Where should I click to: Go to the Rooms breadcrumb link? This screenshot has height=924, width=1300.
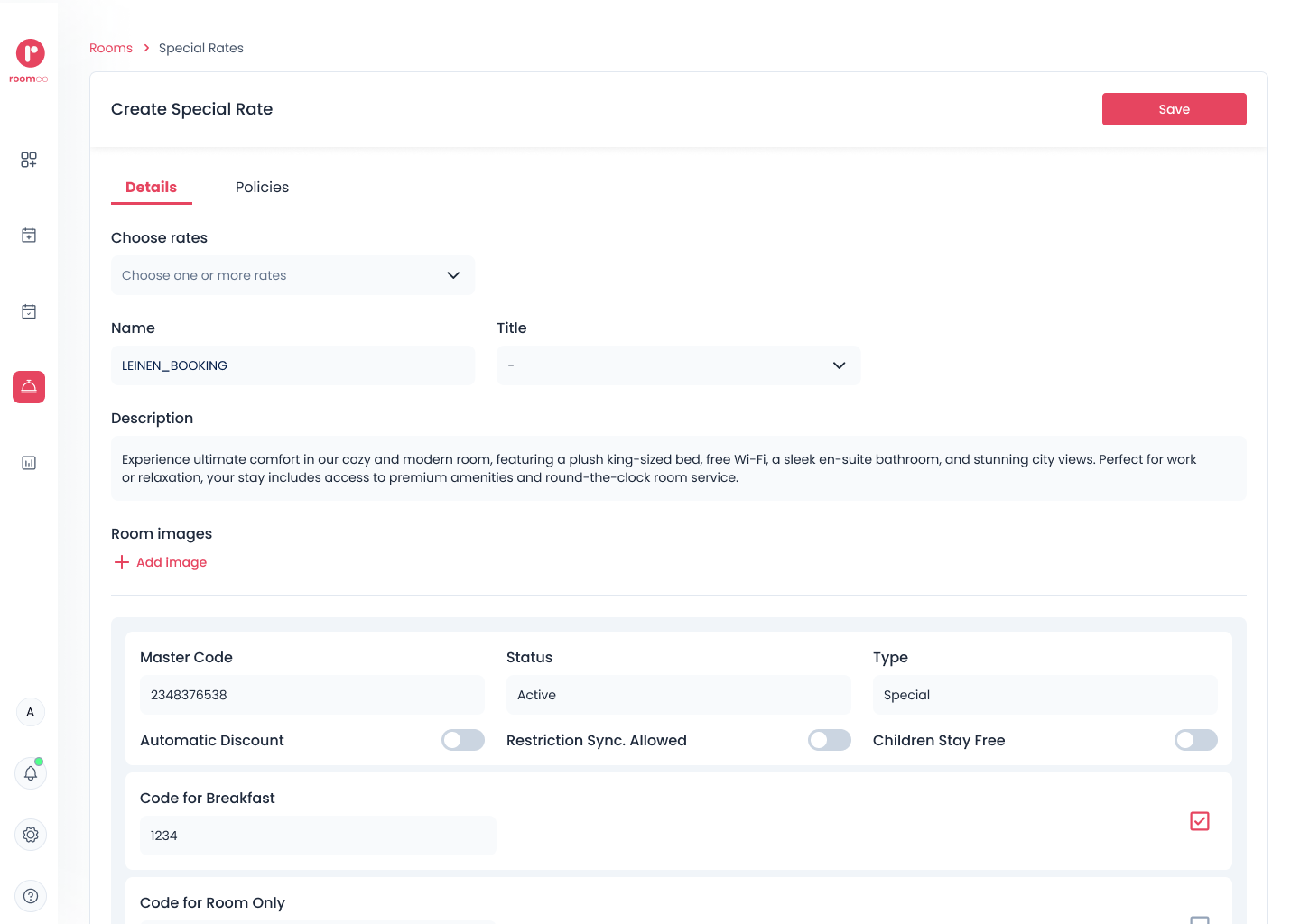[111, 48]
